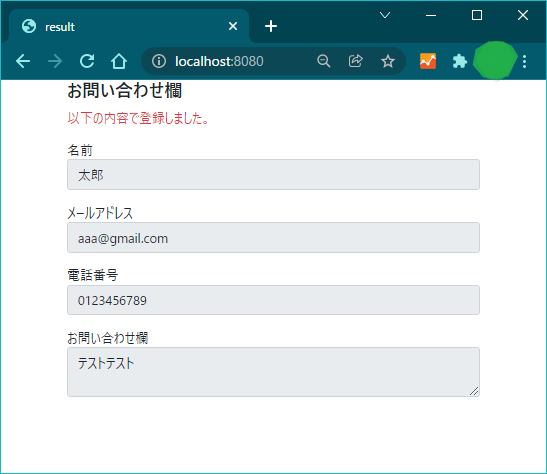Reload the localhost page
Image resolution: width=547 pixels, height=474 pixels.
pyautogui.click(x=87, y=61)
